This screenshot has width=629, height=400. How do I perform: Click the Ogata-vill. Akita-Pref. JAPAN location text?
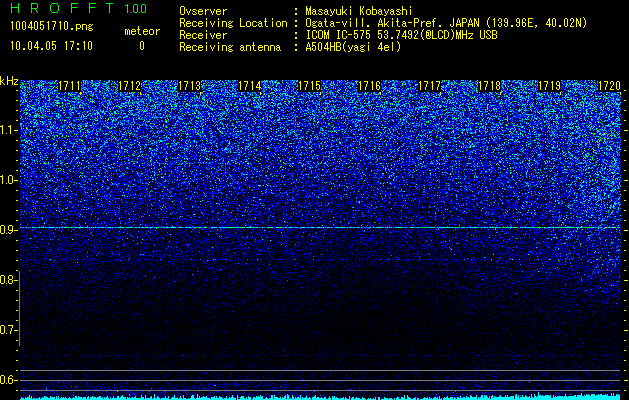point(446,23)
